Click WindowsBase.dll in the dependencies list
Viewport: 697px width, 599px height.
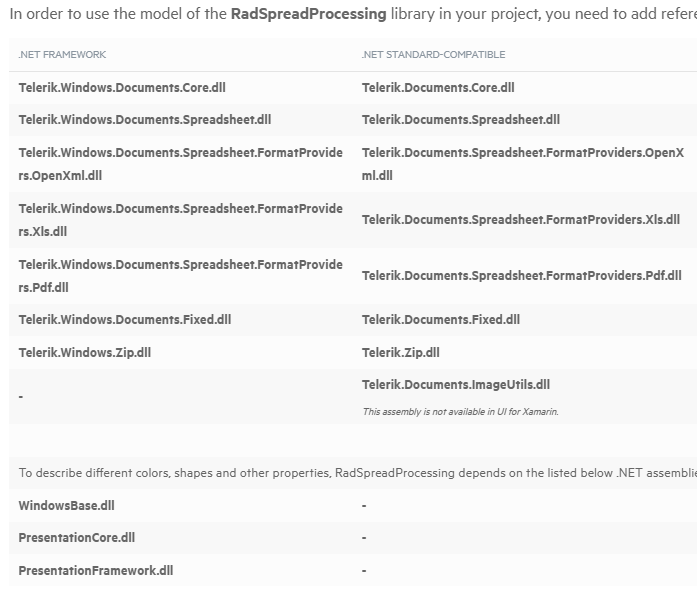click(66, 506)
